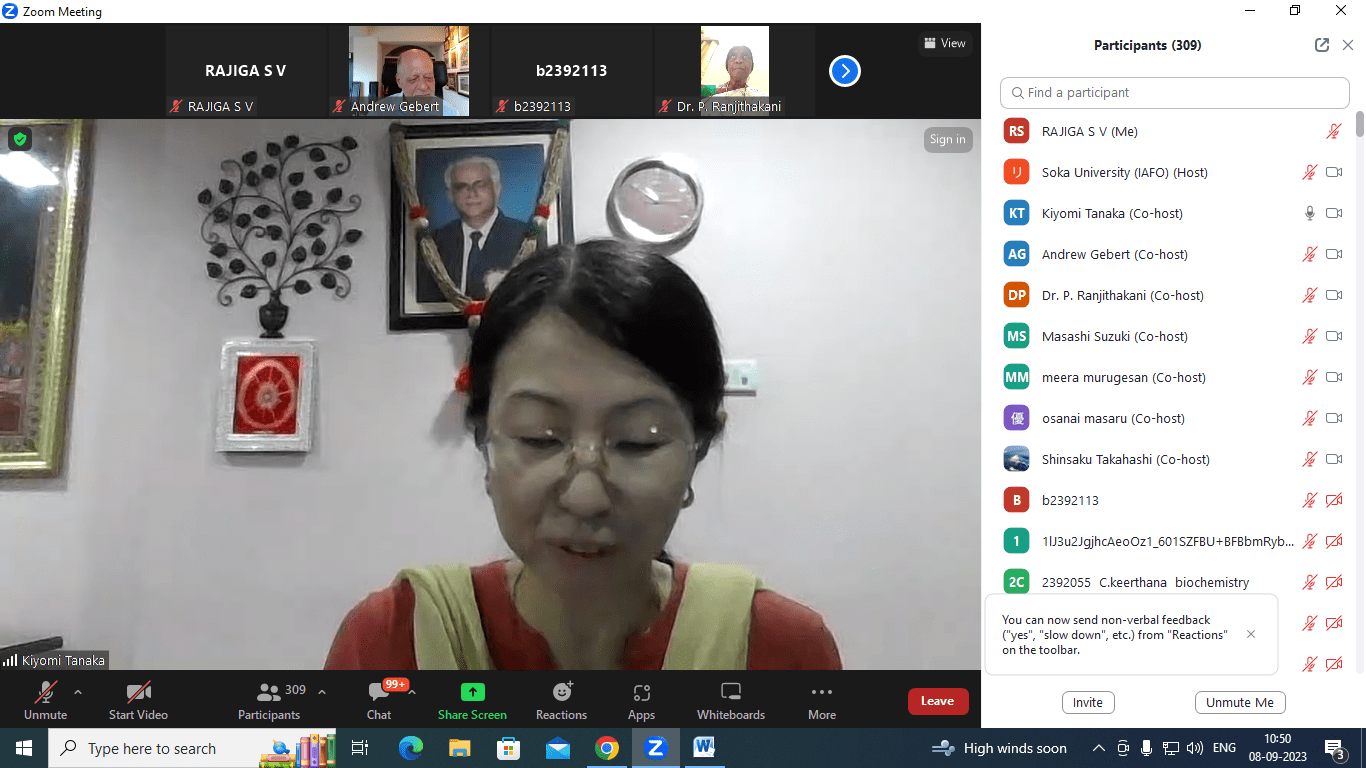Pop out the Participants panel
This screenshot has height=768, width=1366.
[1322, 45]
